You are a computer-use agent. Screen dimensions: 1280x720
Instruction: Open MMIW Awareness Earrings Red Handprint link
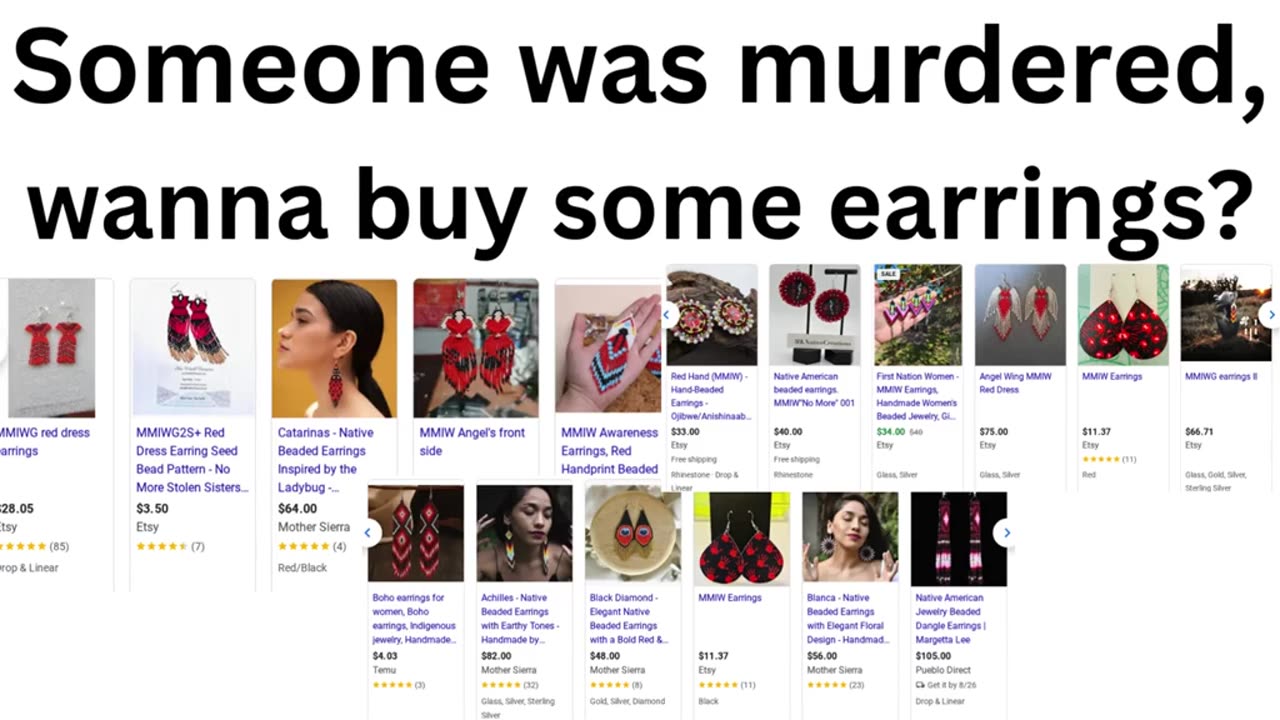[609, 451]
